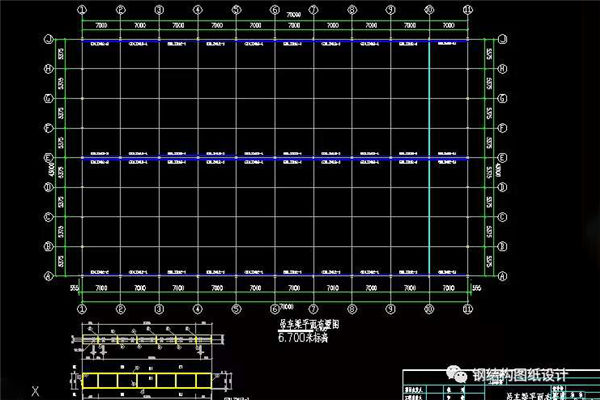Click the top overall dimension 70000
The width and height of the screenshot is (600, 400).
pos(290,15)
